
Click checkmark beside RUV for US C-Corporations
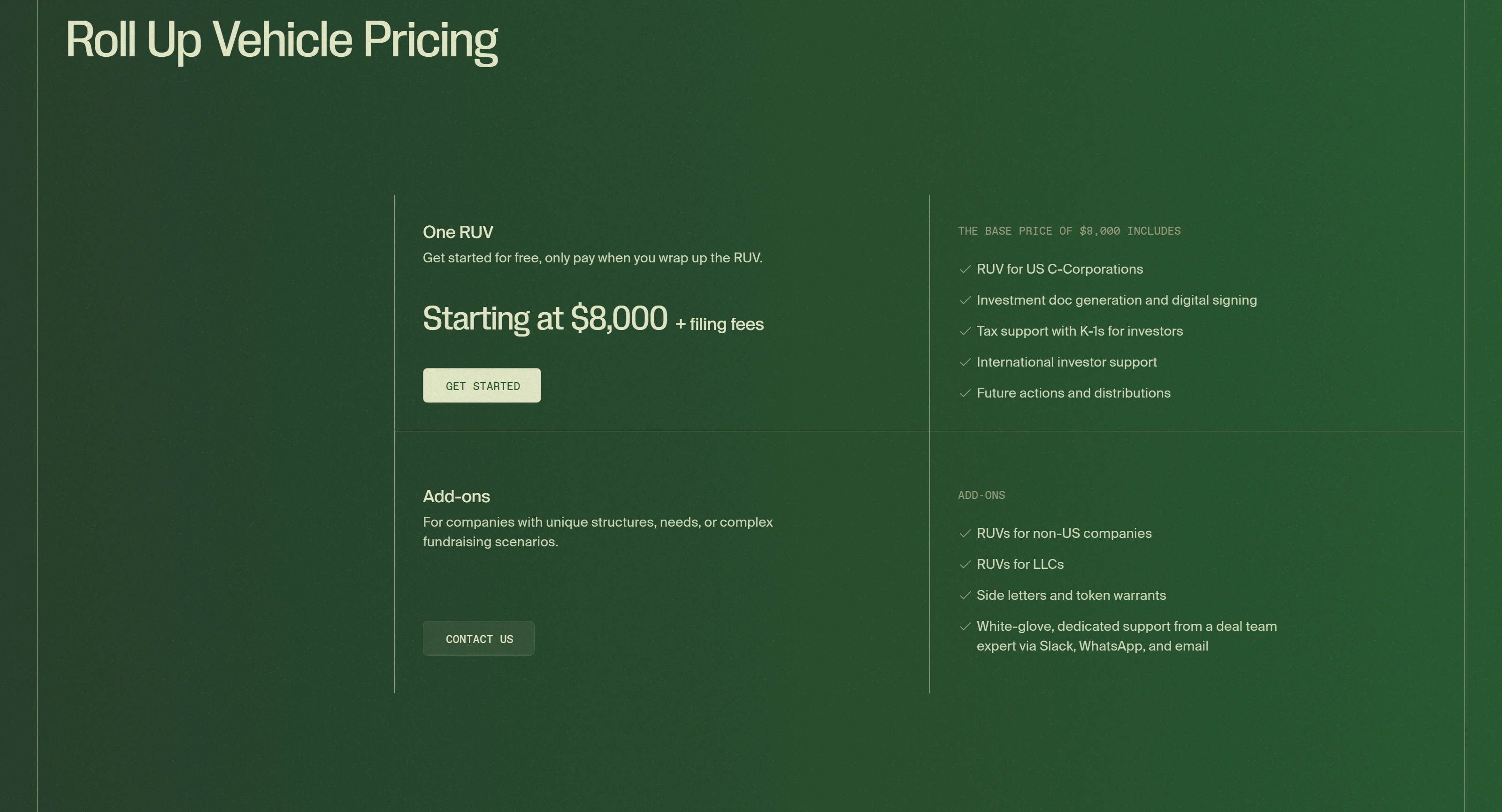point(965,269)
